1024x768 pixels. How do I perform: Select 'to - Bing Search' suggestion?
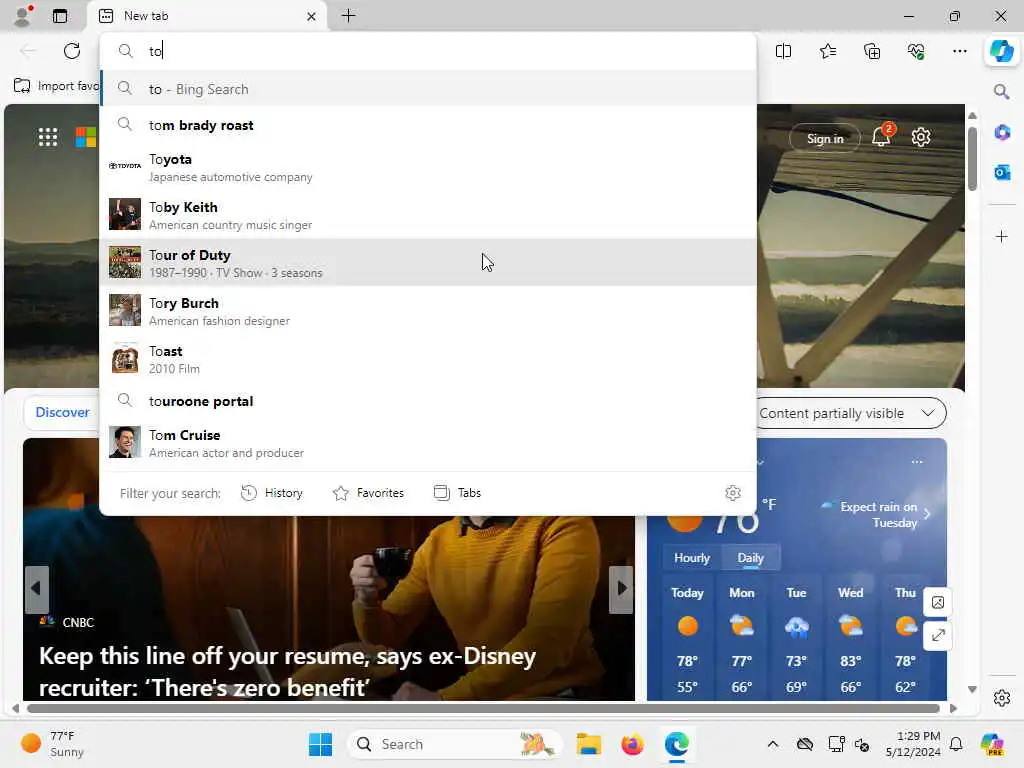click(428, 89)
